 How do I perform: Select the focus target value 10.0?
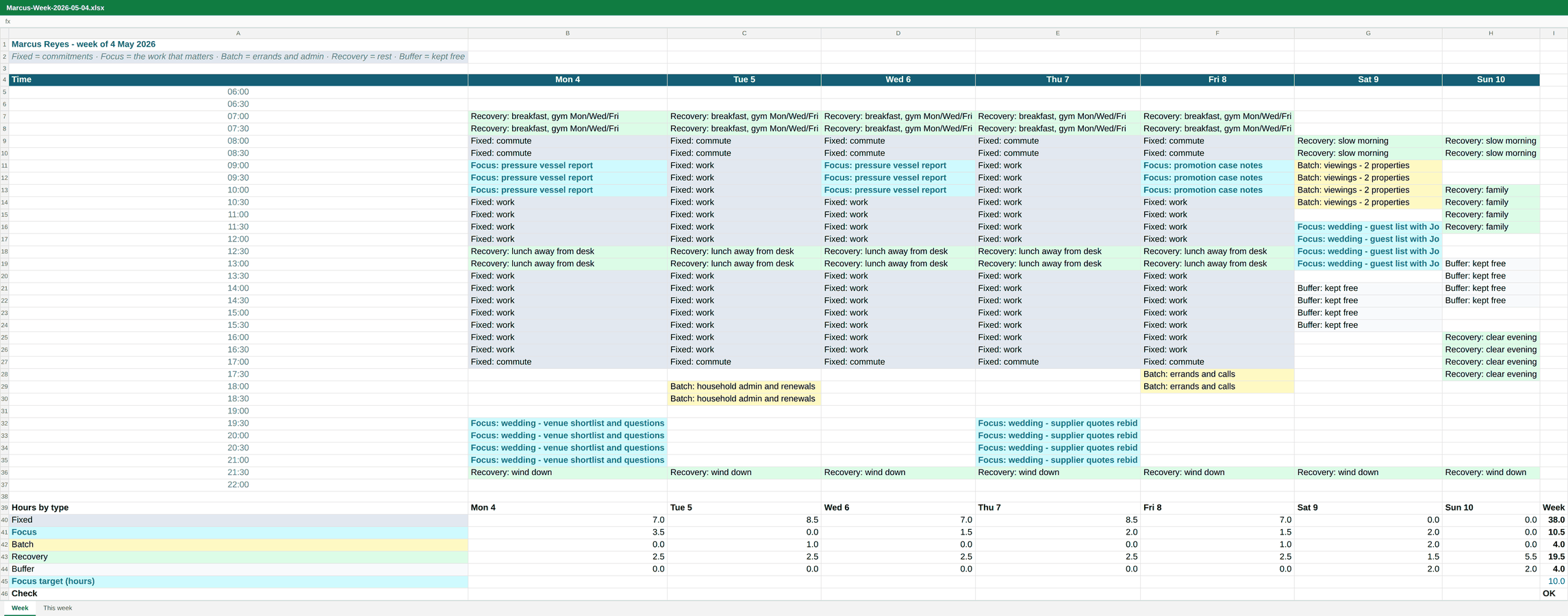pyautogui.click(x=1554, y=582)
